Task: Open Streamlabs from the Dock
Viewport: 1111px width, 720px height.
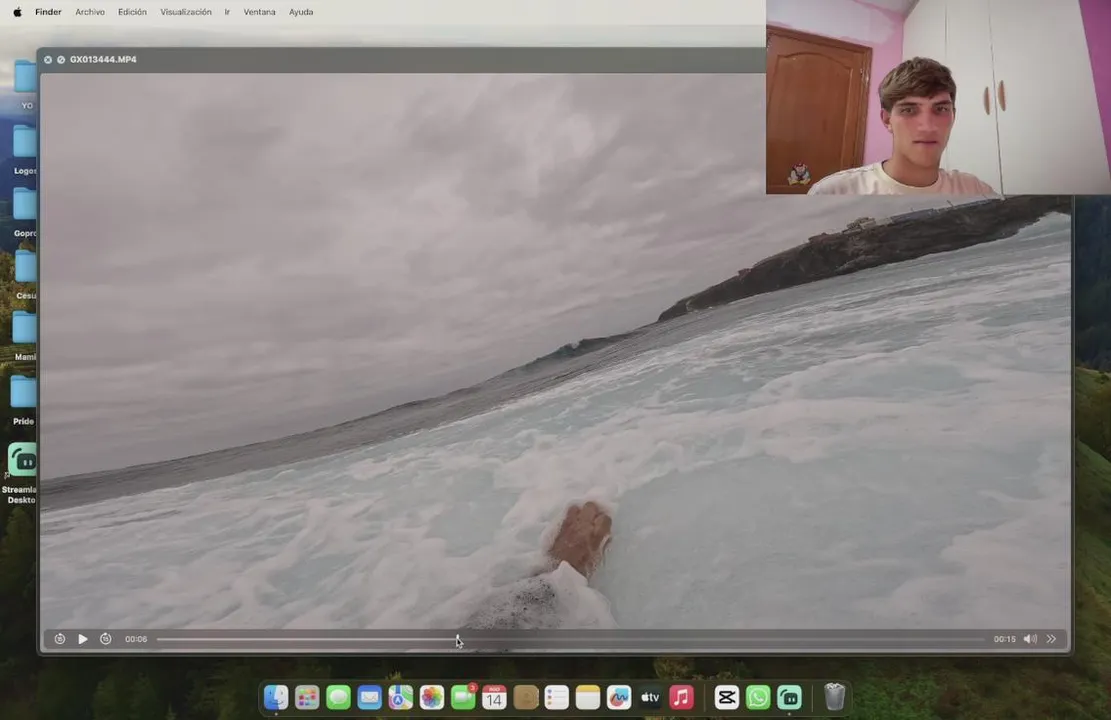Action: tap(789, 697)
